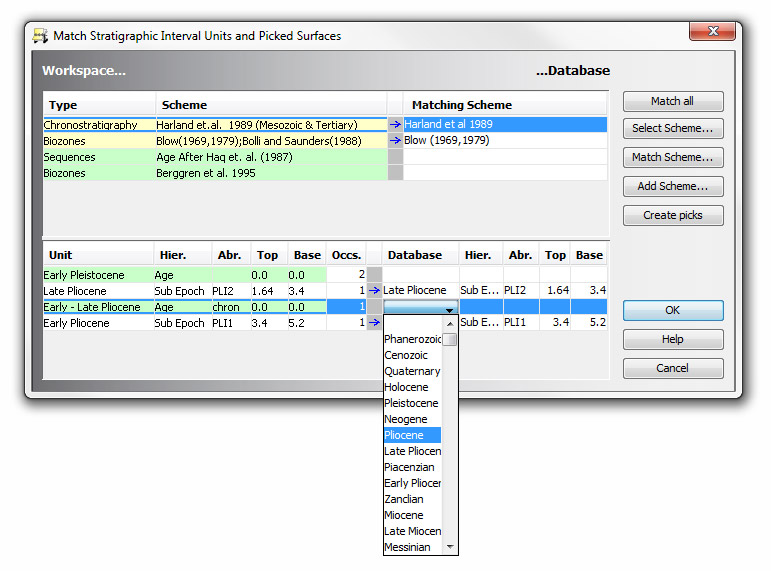
Task: Select the Sequences type row
Action: click(215, 157)
